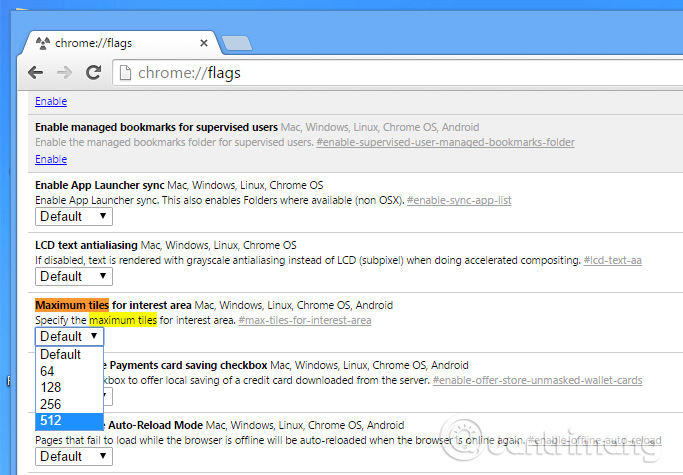Open the #max-tiles-for-interest-area anchor link

pos(305,320)
